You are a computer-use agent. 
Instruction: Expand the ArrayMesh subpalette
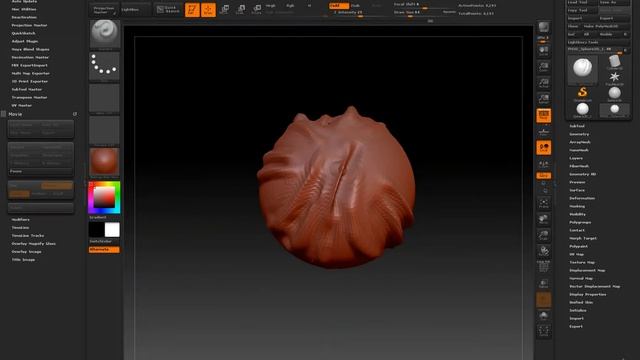point(580,142)
